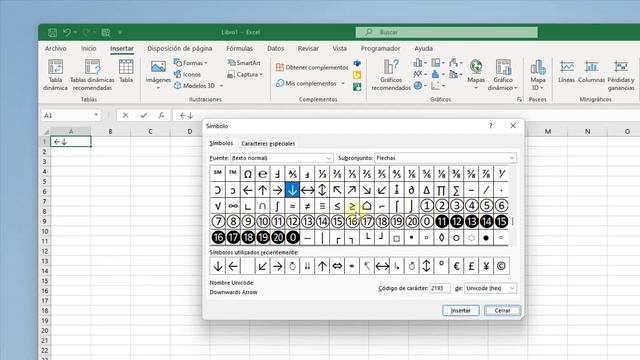Open the Subconjunto dropdown
This screenshot has width=640, height=360.
(445, 158)
